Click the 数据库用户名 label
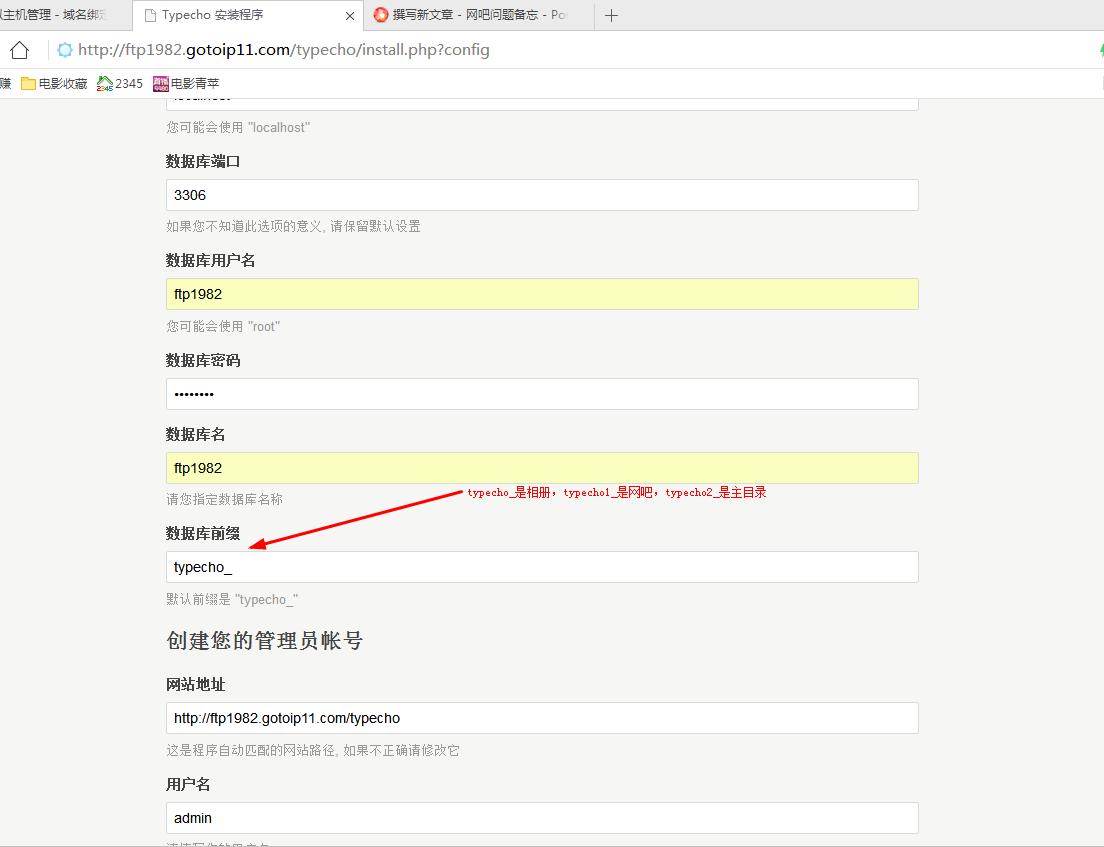This screenshot has width=1104, height=847. point(211,261)
